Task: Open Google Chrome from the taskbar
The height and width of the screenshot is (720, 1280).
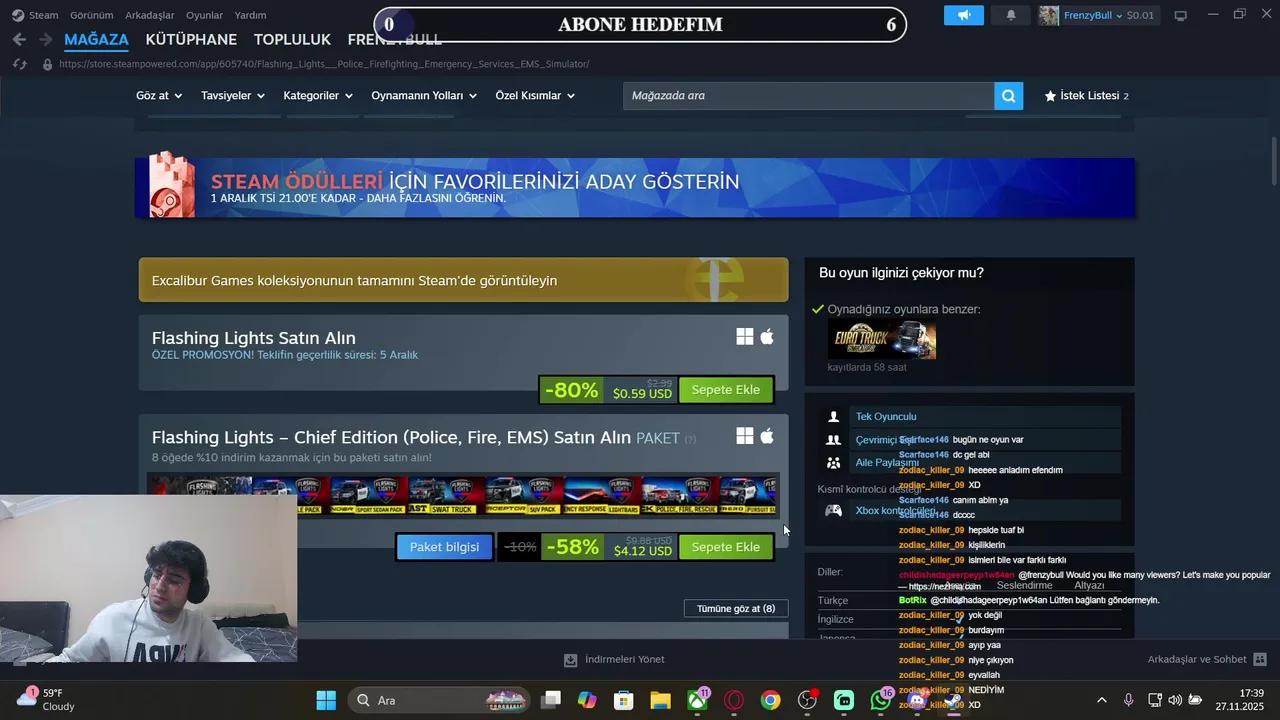Action: click(x=770, y=700)
